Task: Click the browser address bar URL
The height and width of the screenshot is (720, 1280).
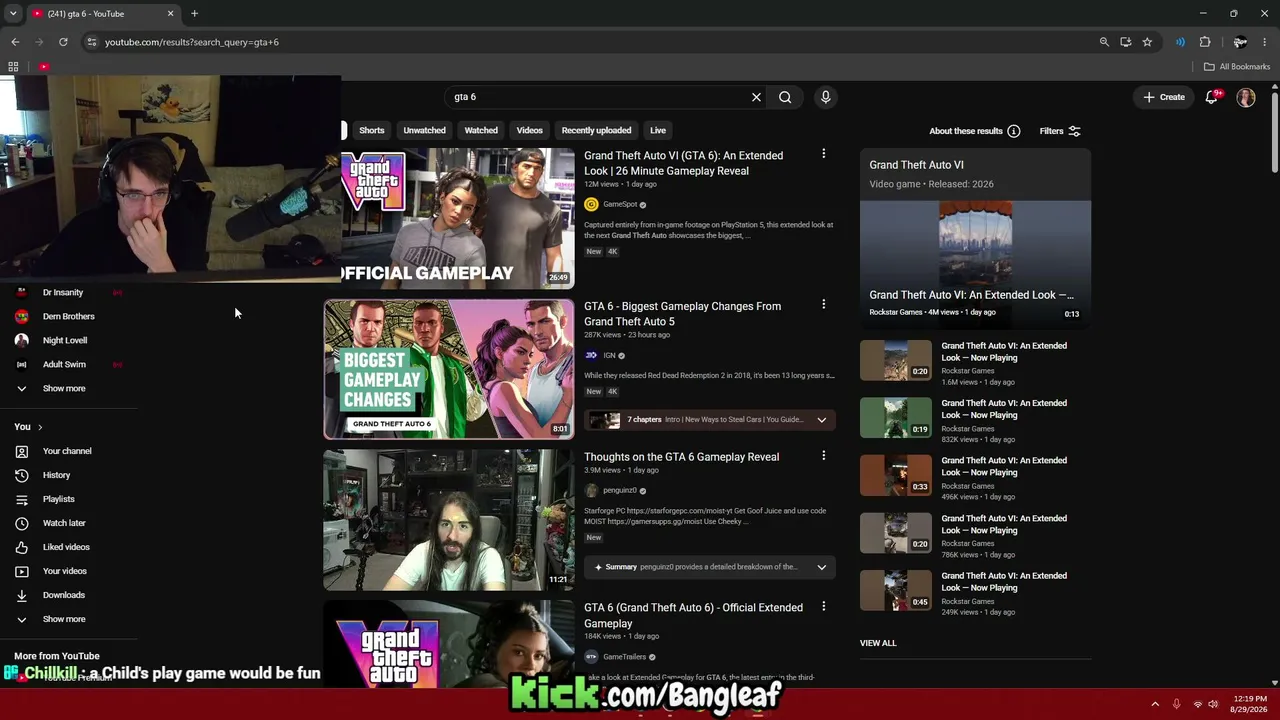Action: [192, 42]
